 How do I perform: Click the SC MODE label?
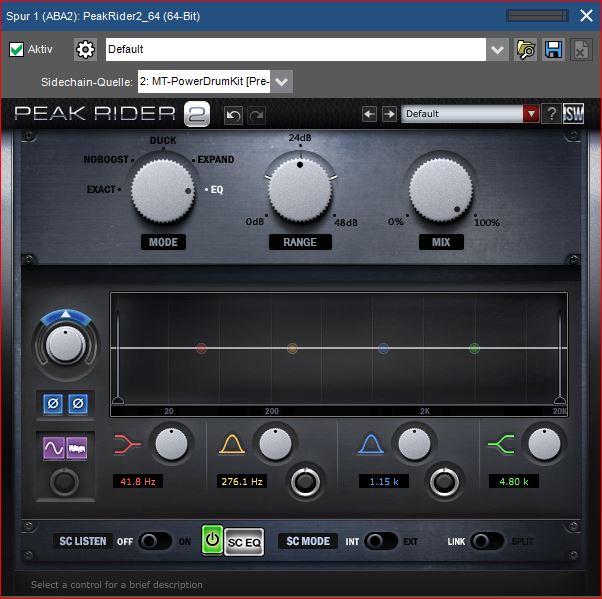pyautogui.click(x=308, y=541)
